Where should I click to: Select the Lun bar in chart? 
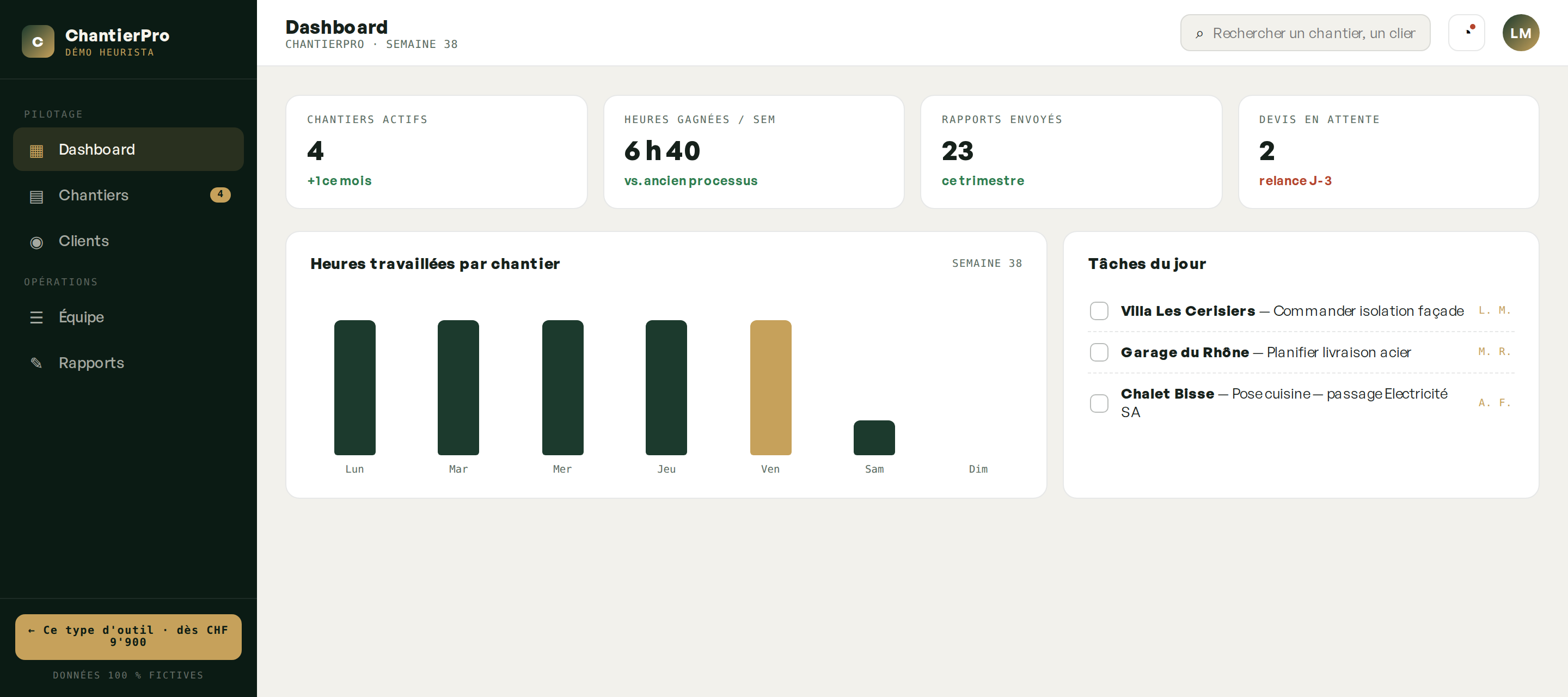355,387
